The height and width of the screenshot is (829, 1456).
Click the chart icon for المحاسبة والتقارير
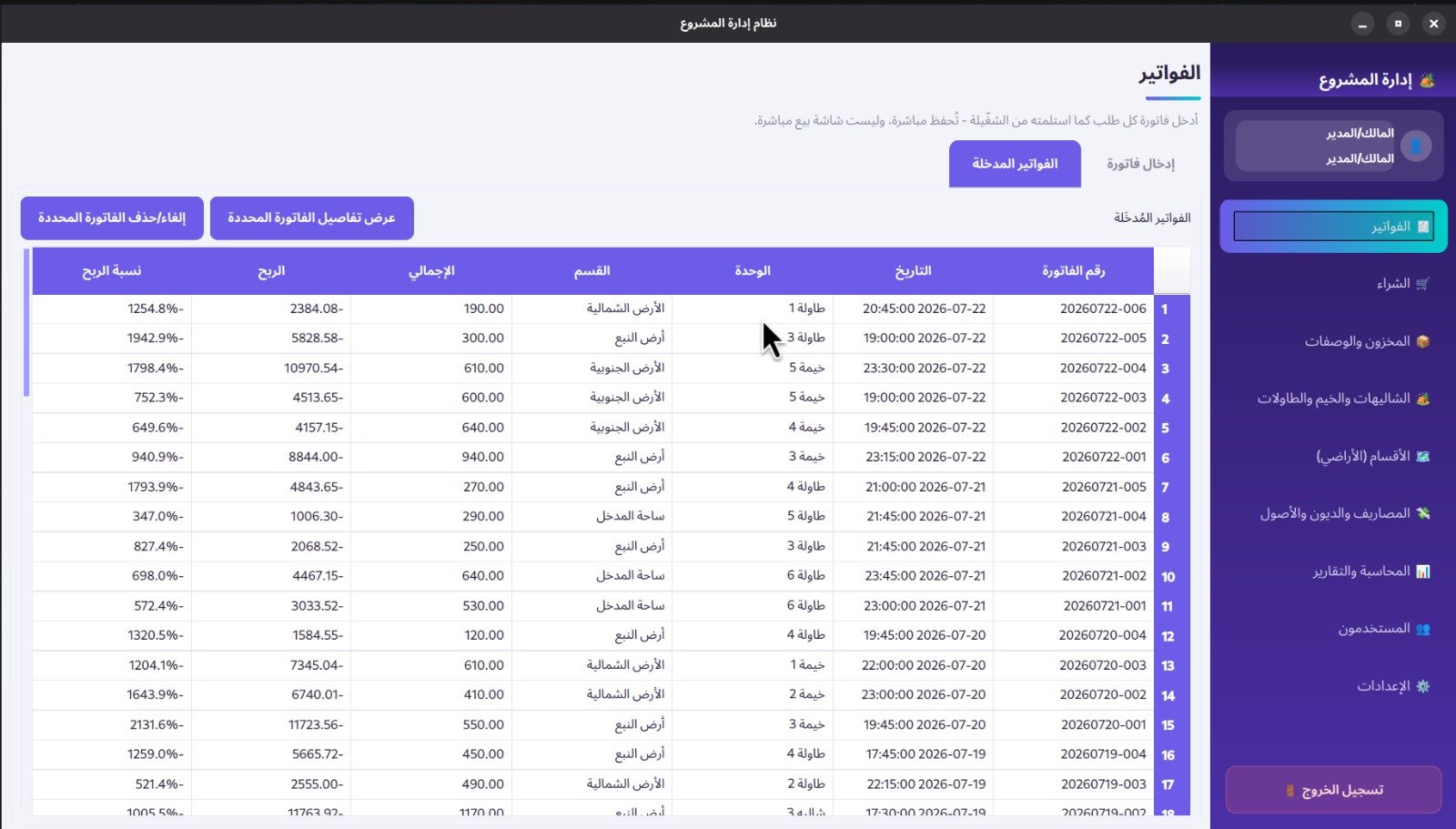coord(1423,571)
